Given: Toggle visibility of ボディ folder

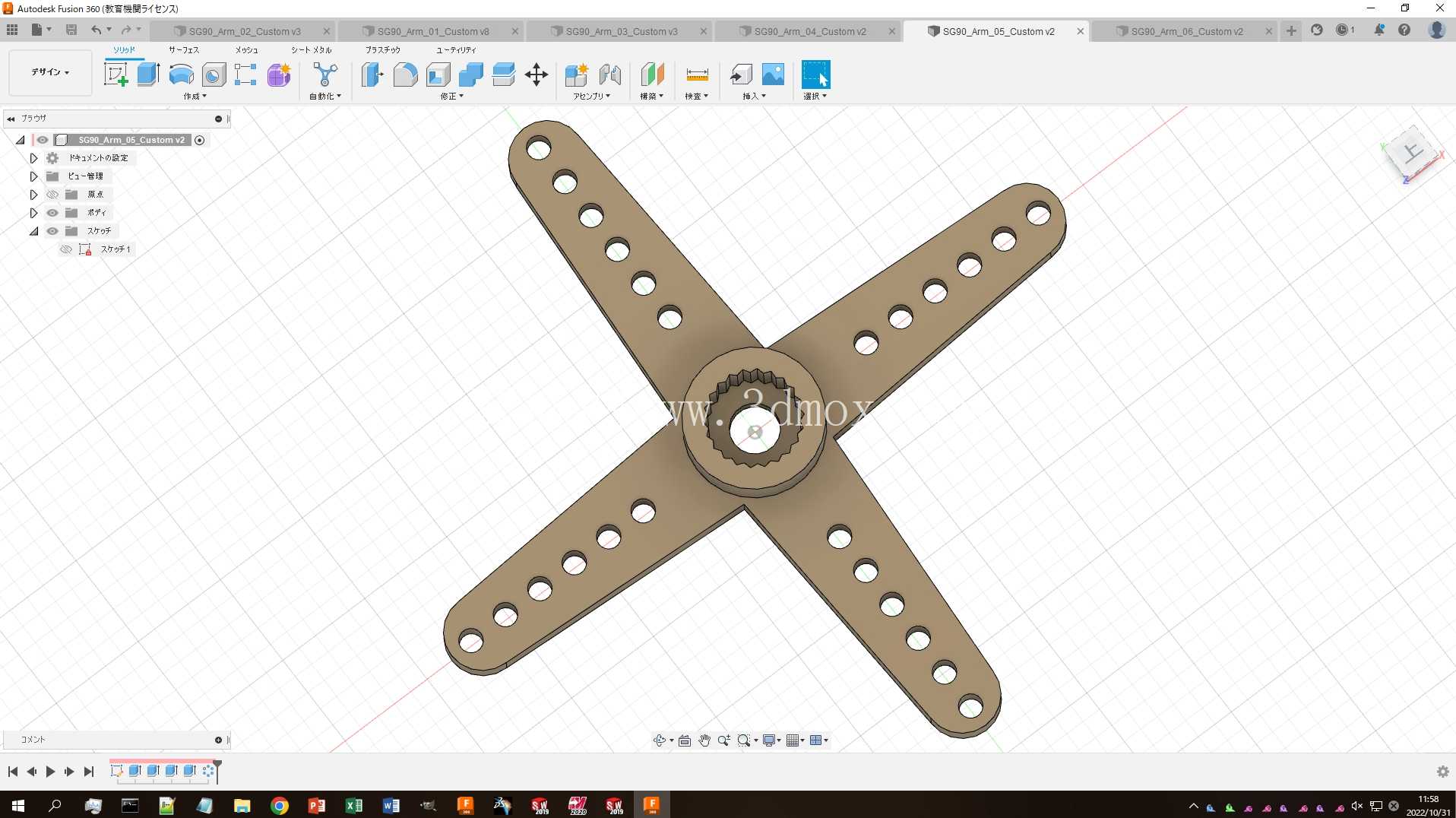Looking at the screenshot, I should tap(52, 213).
